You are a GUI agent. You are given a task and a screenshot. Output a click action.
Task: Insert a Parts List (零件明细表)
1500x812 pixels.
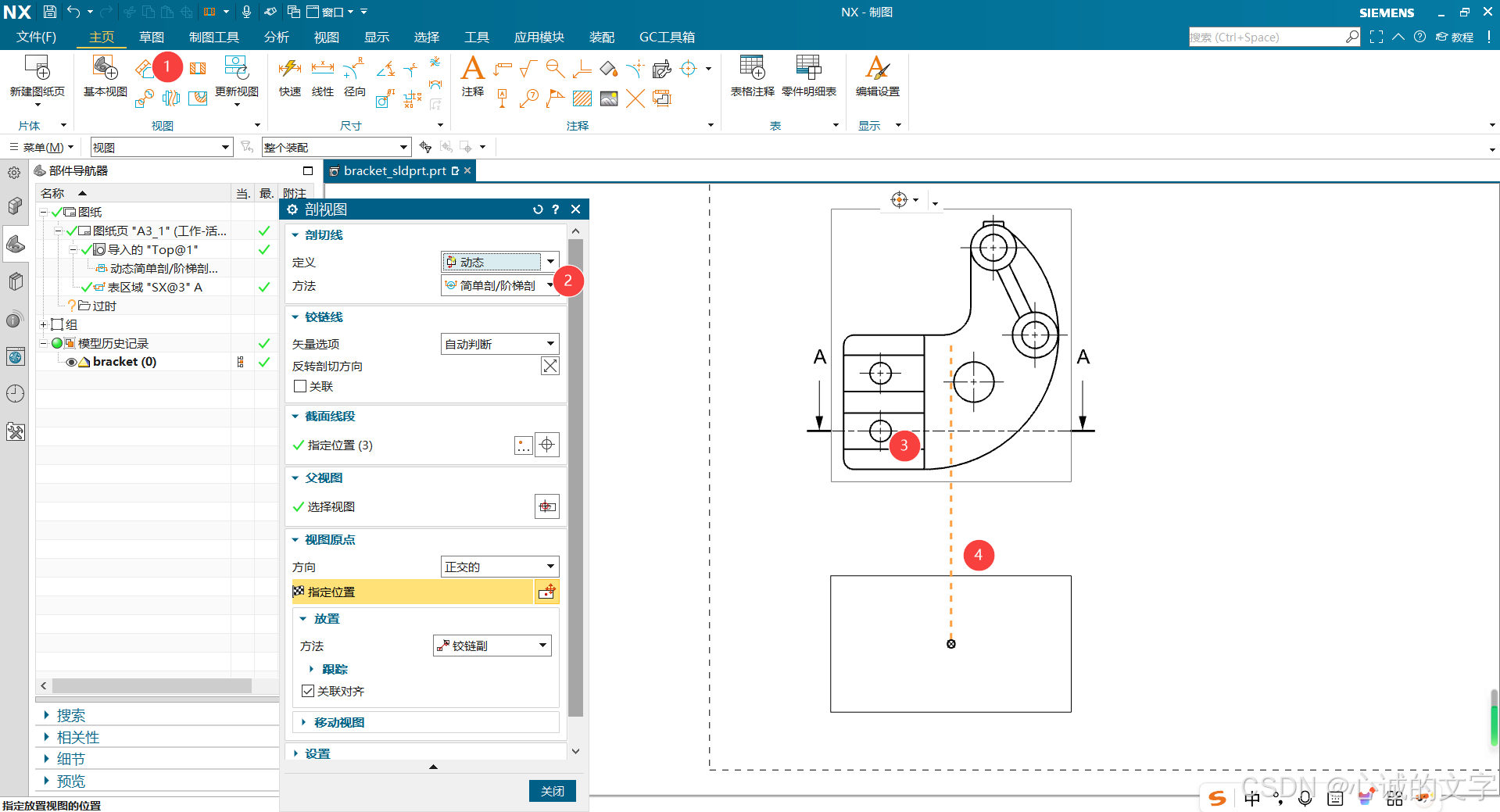point(808,68)
